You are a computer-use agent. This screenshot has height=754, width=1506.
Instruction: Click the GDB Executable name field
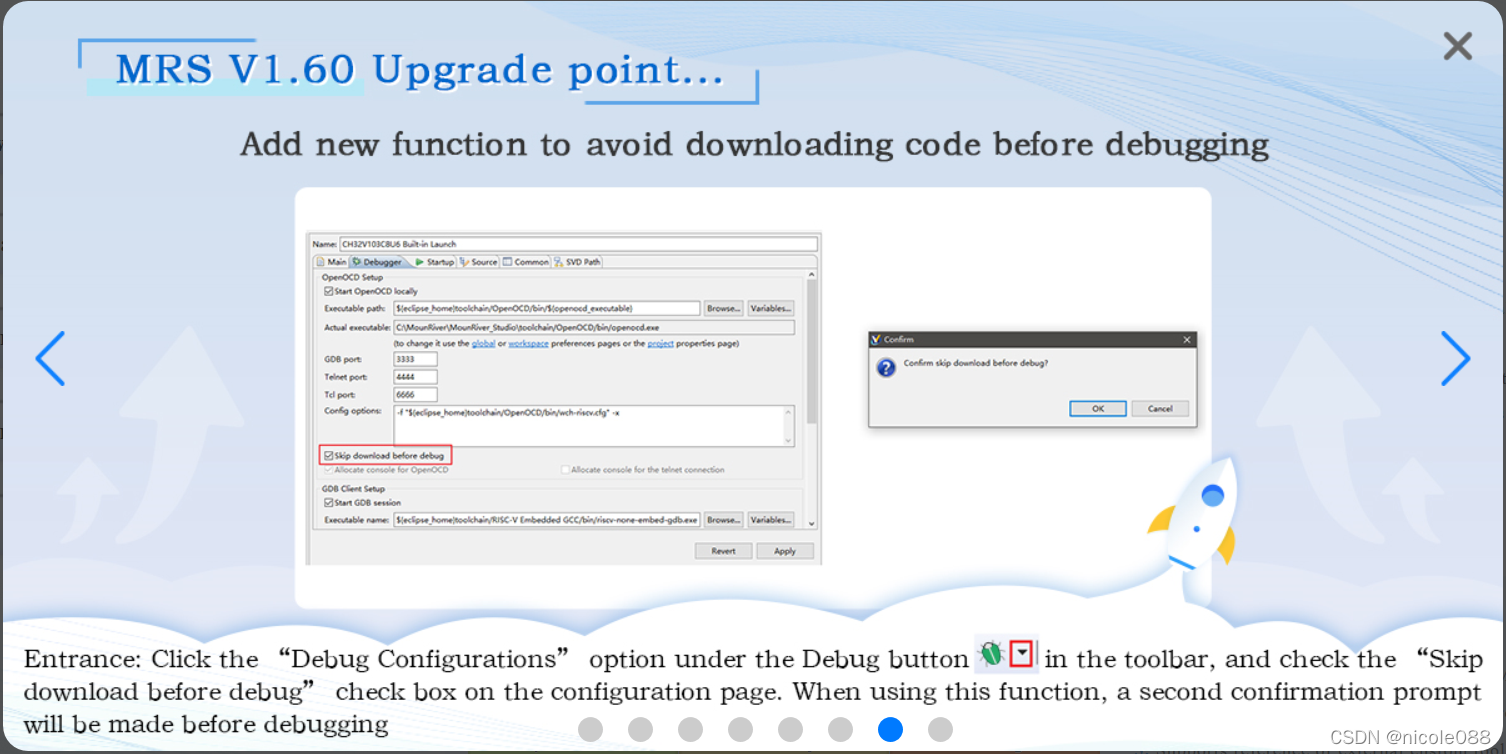(546, 520)
